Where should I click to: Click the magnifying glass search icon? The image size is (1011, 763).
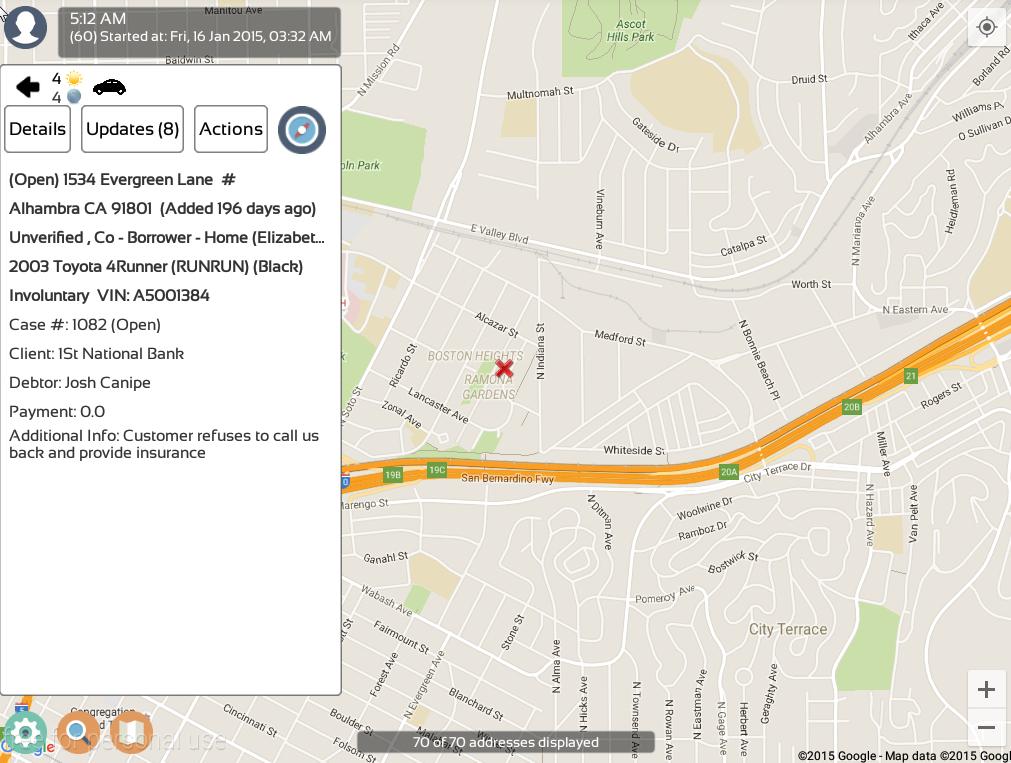pyautogui.click(x=77, y=733)
